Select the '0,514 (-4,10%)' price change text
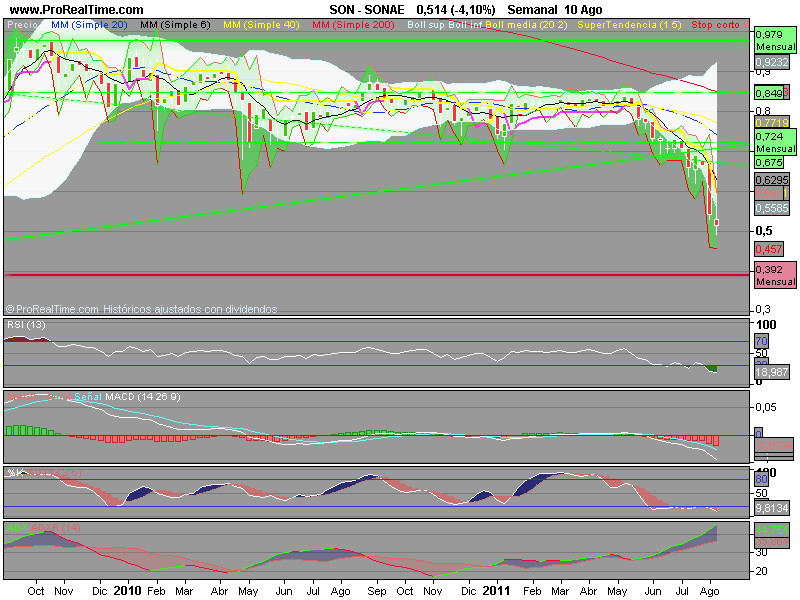The image size is (800, 600). coord(456,10)
